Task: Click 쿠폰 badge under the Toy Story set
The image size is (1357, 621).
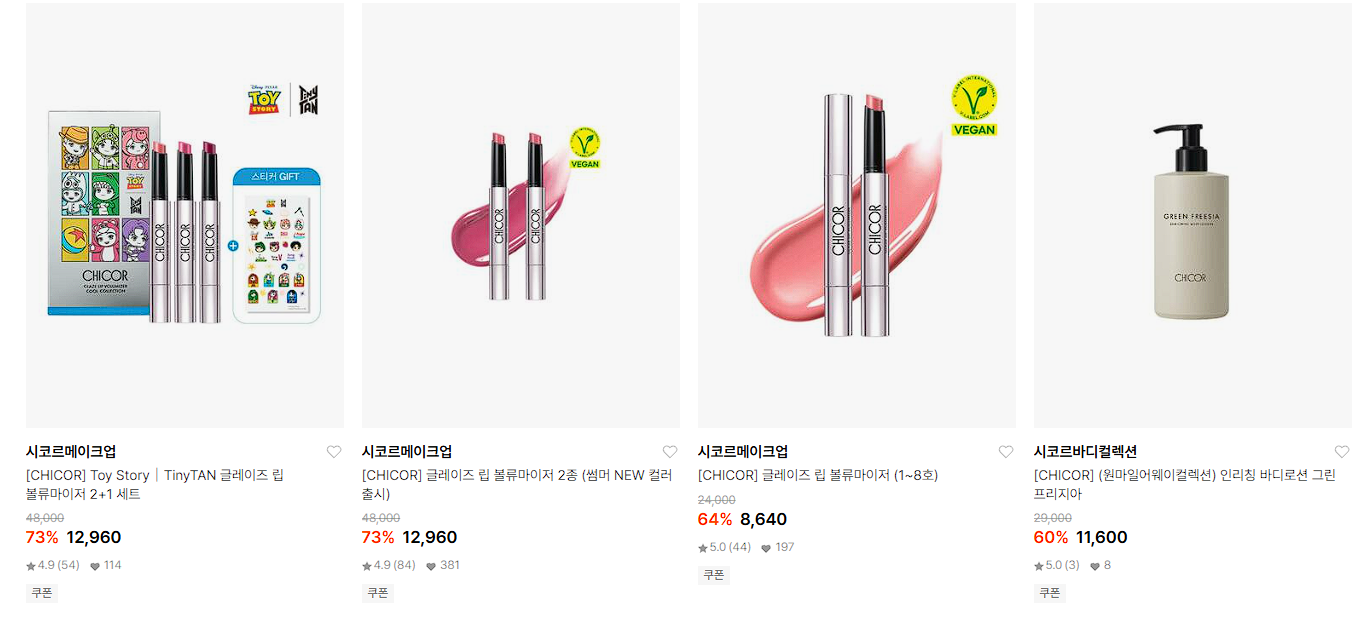Action: point(42,593)
